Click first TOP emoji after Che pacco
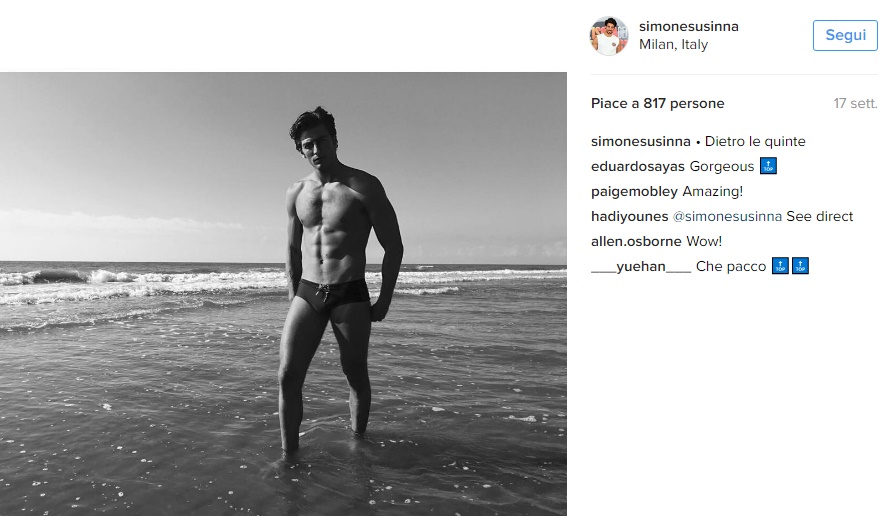This screenshot has height=516, width=879. [780, 266]
